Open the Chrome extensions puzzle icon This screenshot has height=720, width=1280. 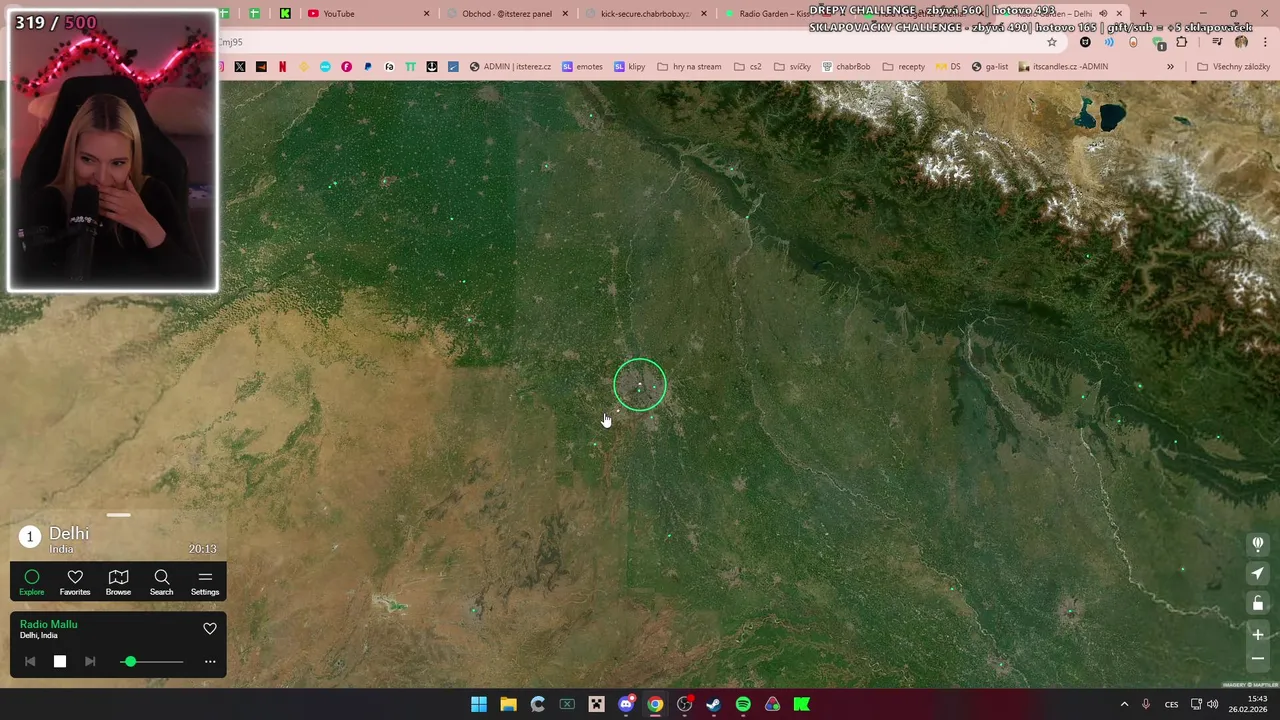[x=1182, y=42]
